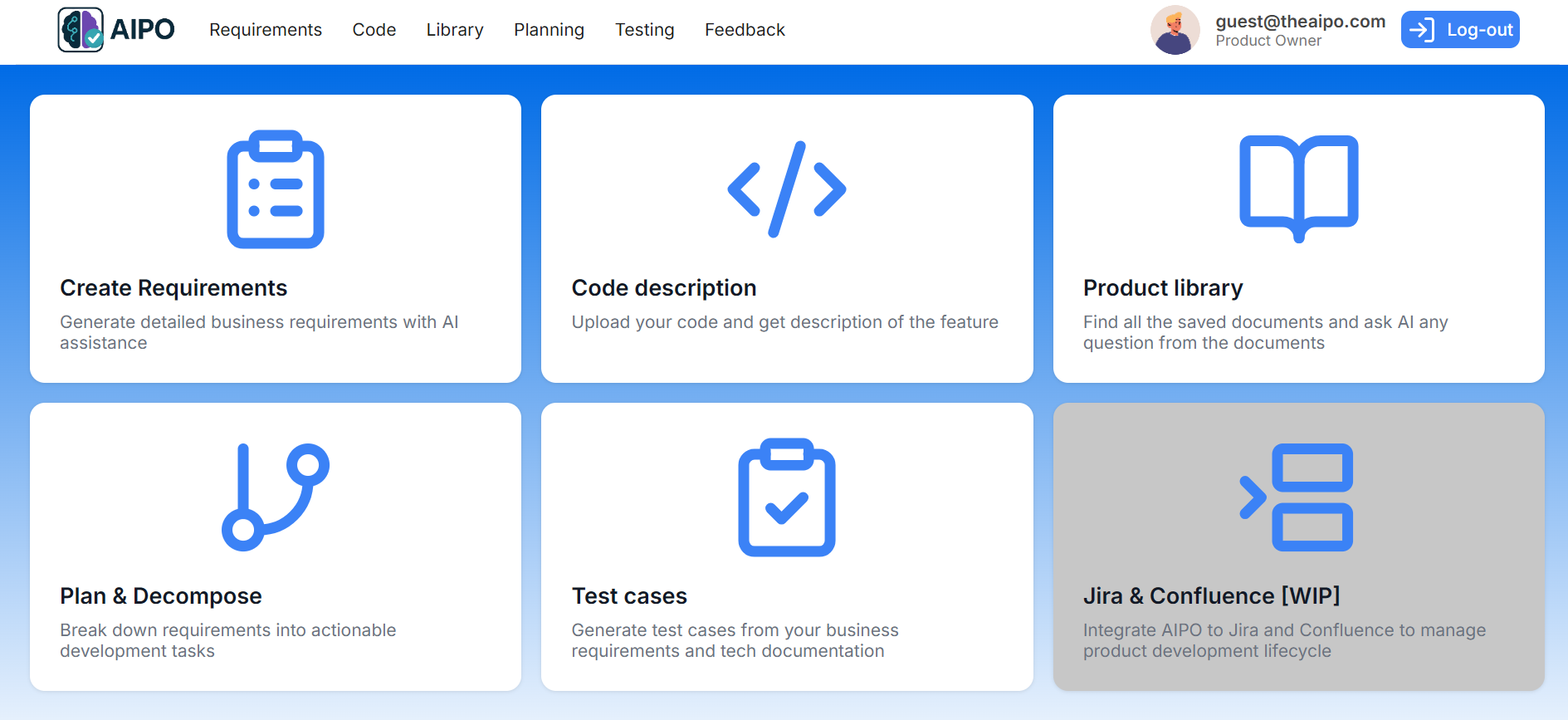Select the Plan & Decompose heading
This screenshot has width=1568, height=720.
[161, 596]
